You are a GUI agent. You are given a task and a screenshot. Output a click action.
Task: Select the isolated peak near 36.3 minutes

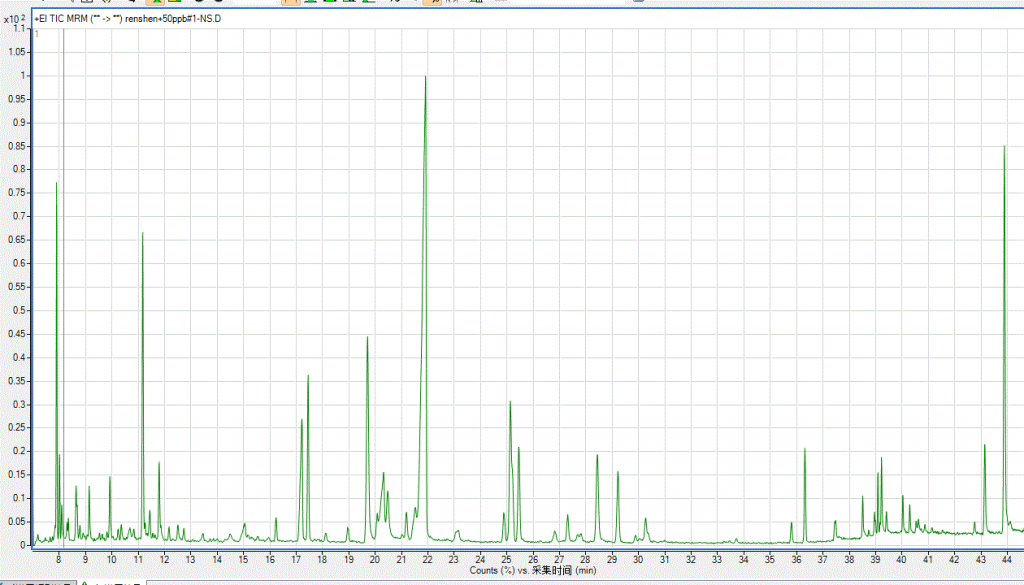(x=804, y=450)
